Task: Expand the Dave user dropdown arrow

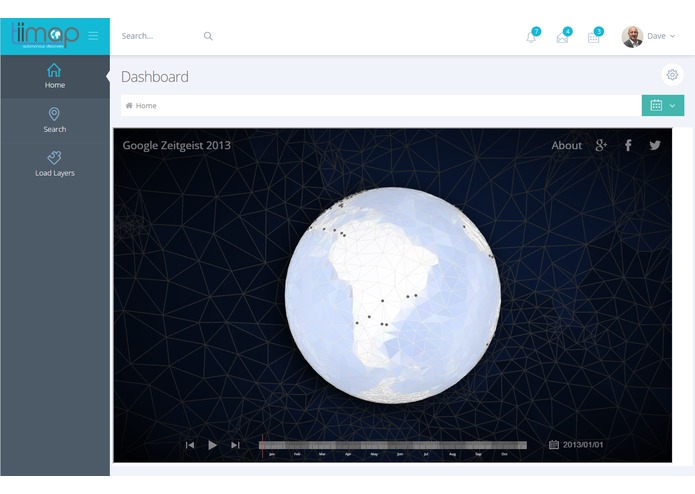Action: tap(672, 36)
